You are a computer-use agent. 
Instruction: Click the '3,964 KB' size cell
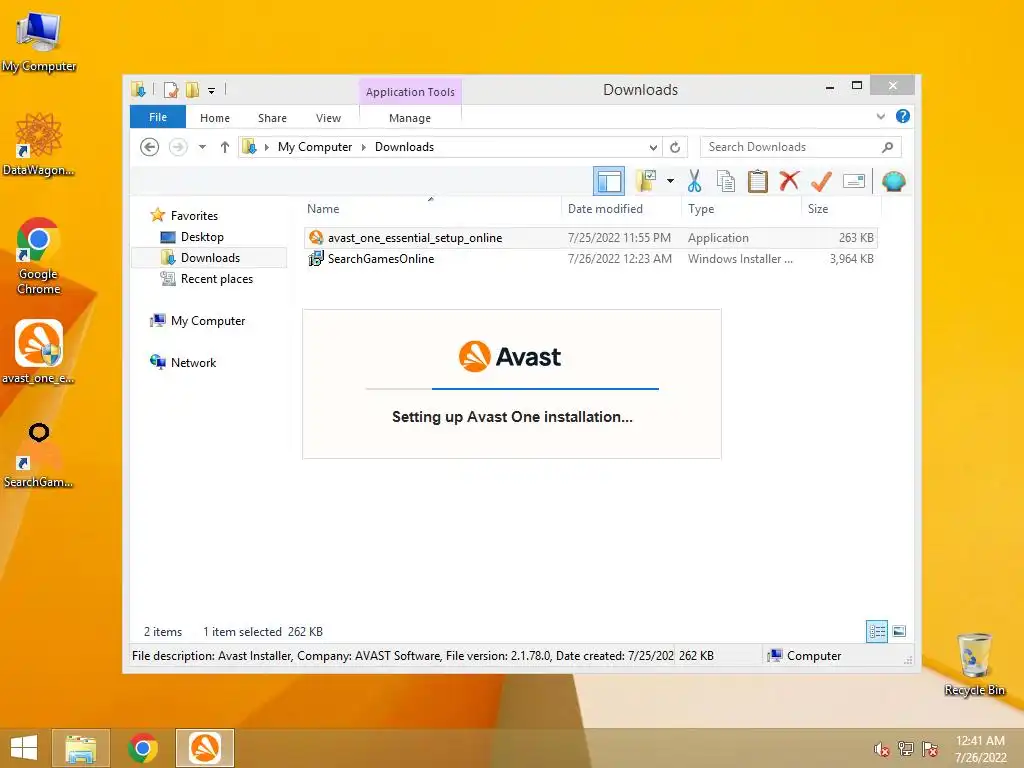(x=852, y=259)
